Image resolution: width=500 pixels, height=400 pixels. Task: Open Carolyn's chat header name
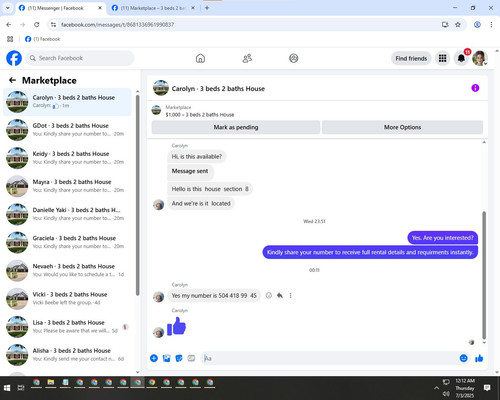218,89
